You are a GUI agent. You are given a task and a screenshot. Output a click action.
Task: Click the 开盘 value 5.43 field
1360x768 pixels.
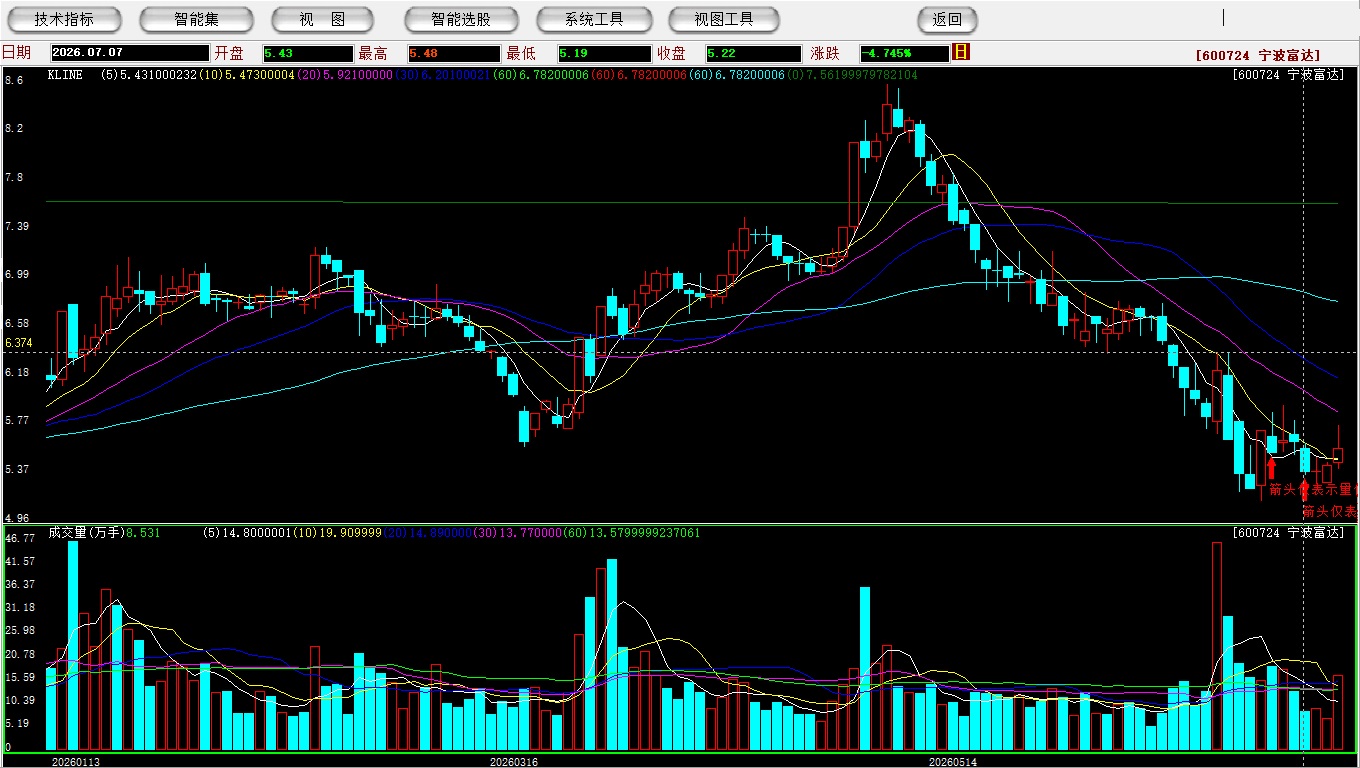click(x=308, y=53)
